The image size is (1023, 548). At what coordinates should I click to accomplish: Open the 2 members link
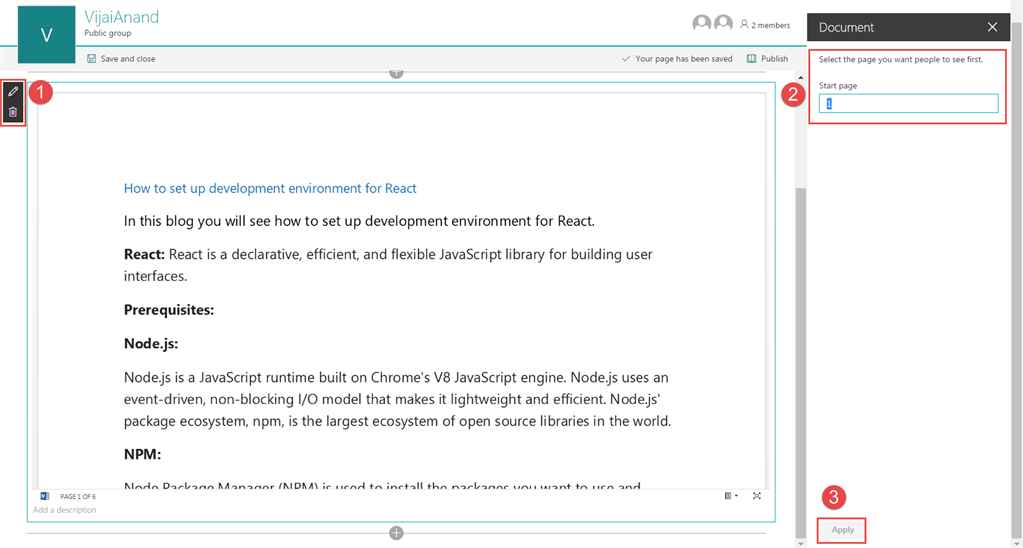point(765,25)
